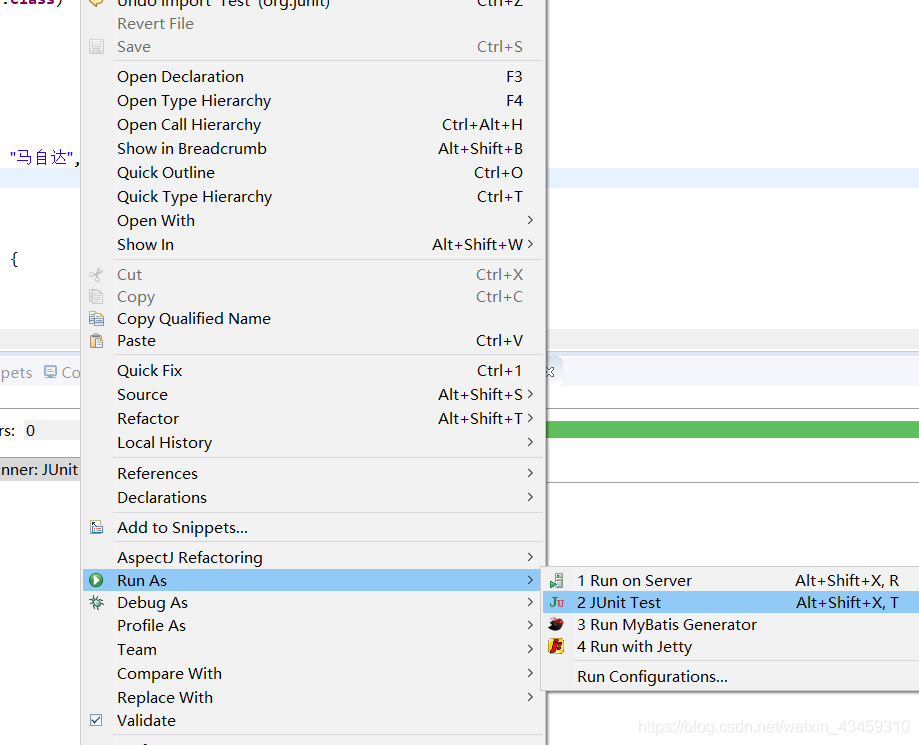Viewport: 919px width, 745px height.
Task: Select Open Call Hierarchy
Action: pyautogui.click(x=312, y=125)
